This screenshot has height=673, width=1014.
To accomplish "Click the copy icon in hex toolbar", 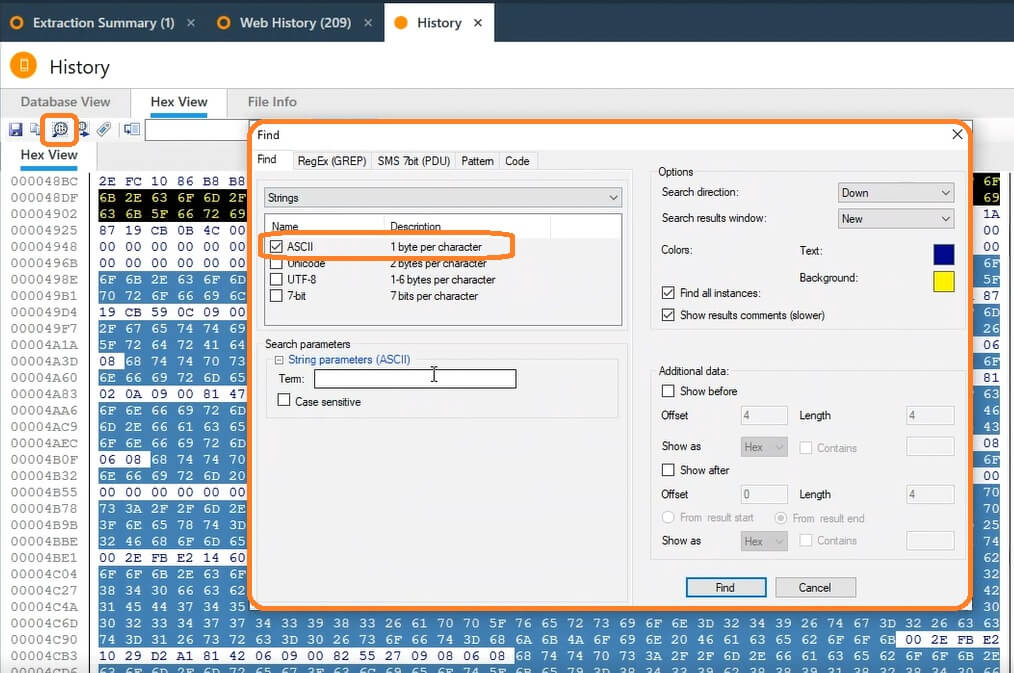I will coord(36,129).
